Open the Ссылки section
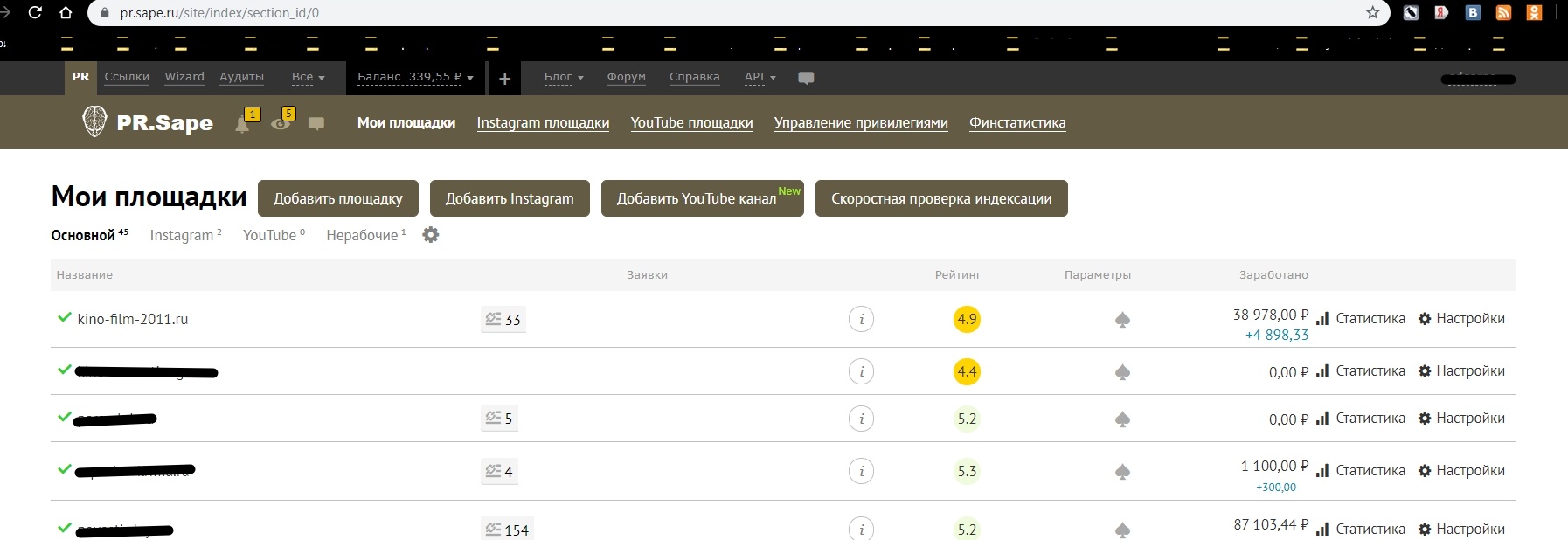The image size is (1568, 540). click(x=127, y=77)
